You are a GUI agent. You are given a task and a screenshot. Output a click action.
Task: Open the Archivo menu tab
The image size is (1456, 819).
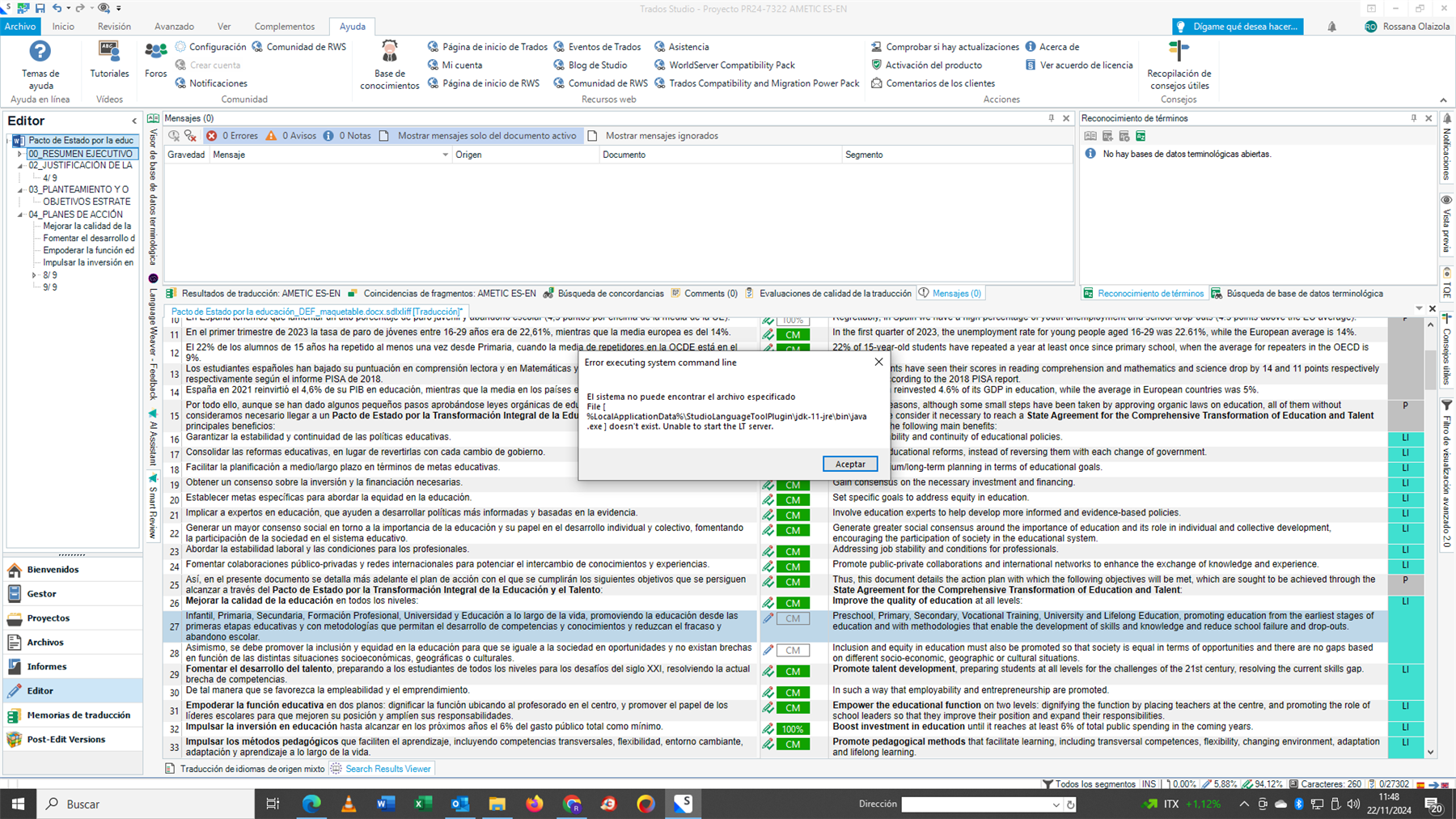20,27
